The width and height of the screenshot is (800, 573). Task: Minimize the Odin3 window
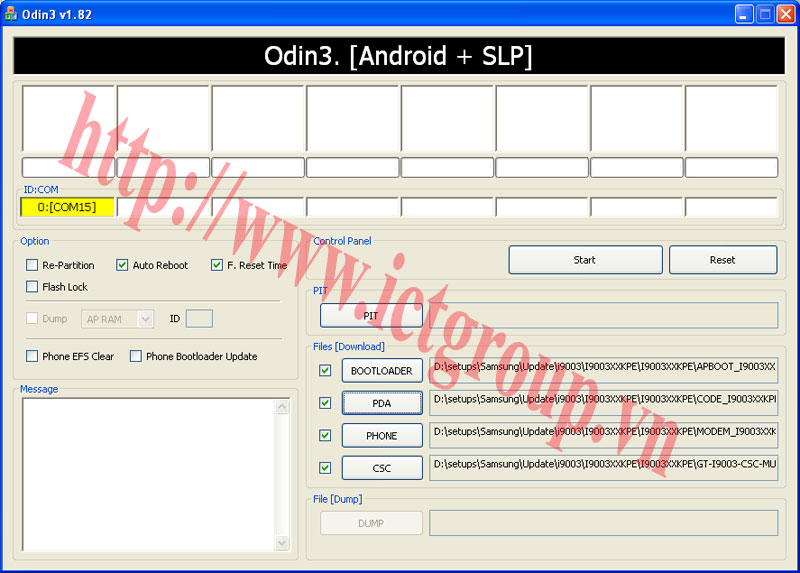744,14
